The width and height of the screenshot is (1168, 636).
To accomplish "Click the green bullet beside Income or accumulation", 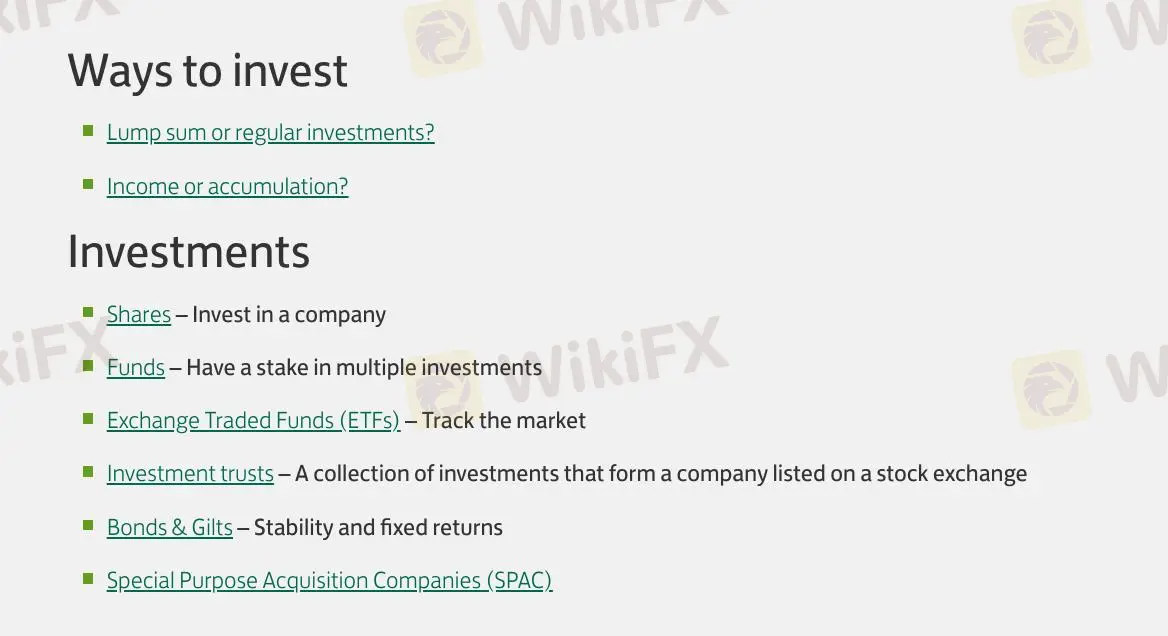I will pos(88,183).
